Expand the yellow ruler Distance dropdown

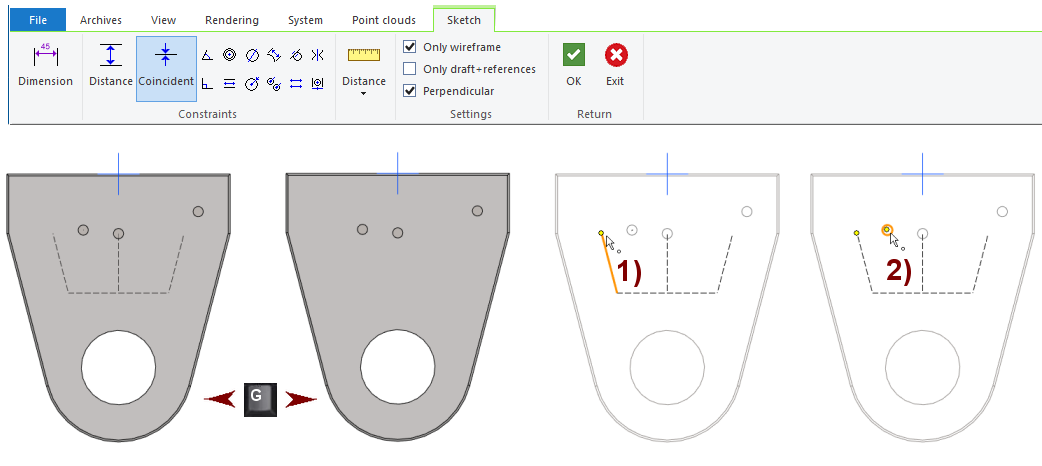point(364,93)
